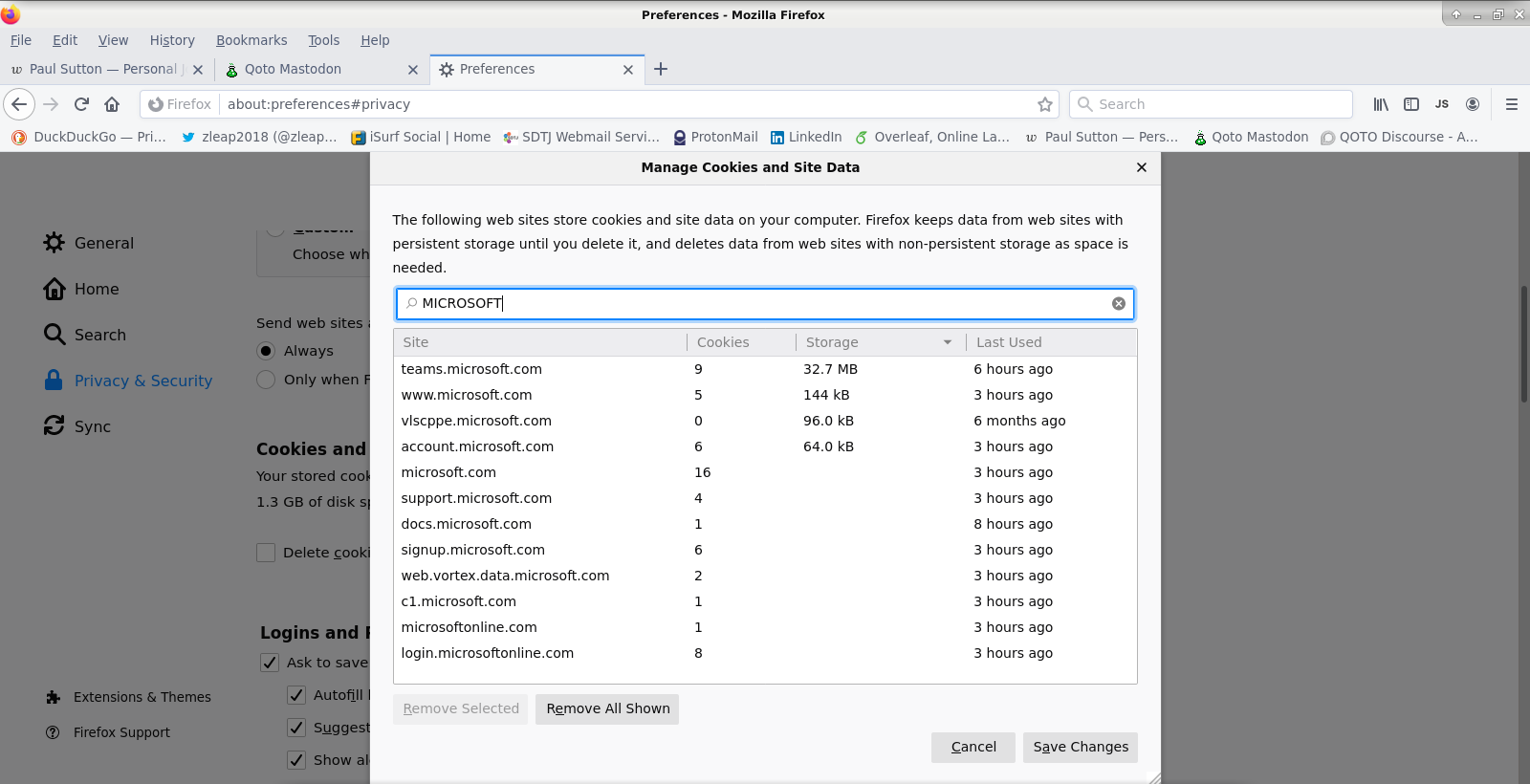This screenshot has height=784, width=1530.
Task: Open the Home preferences category
Action: (x=81, y=289)
